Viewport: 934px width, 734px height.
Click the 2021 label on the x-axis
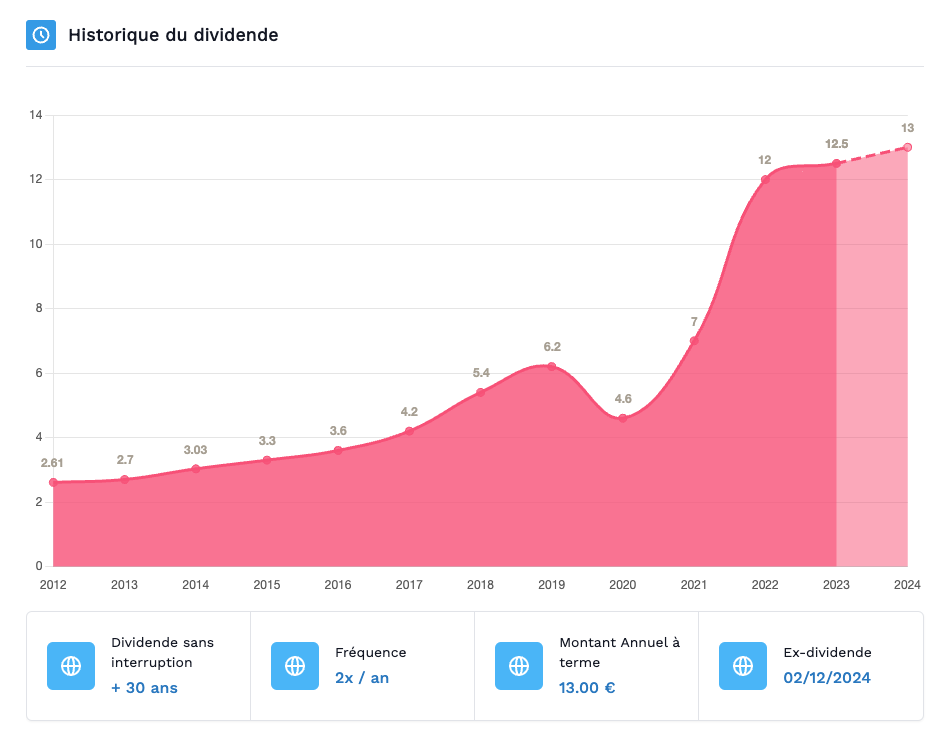pos(694,585)
